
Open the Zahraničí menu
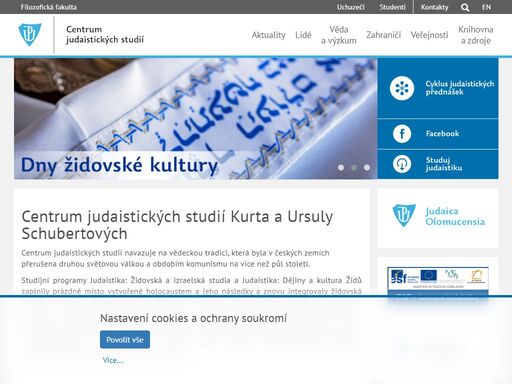383,35
